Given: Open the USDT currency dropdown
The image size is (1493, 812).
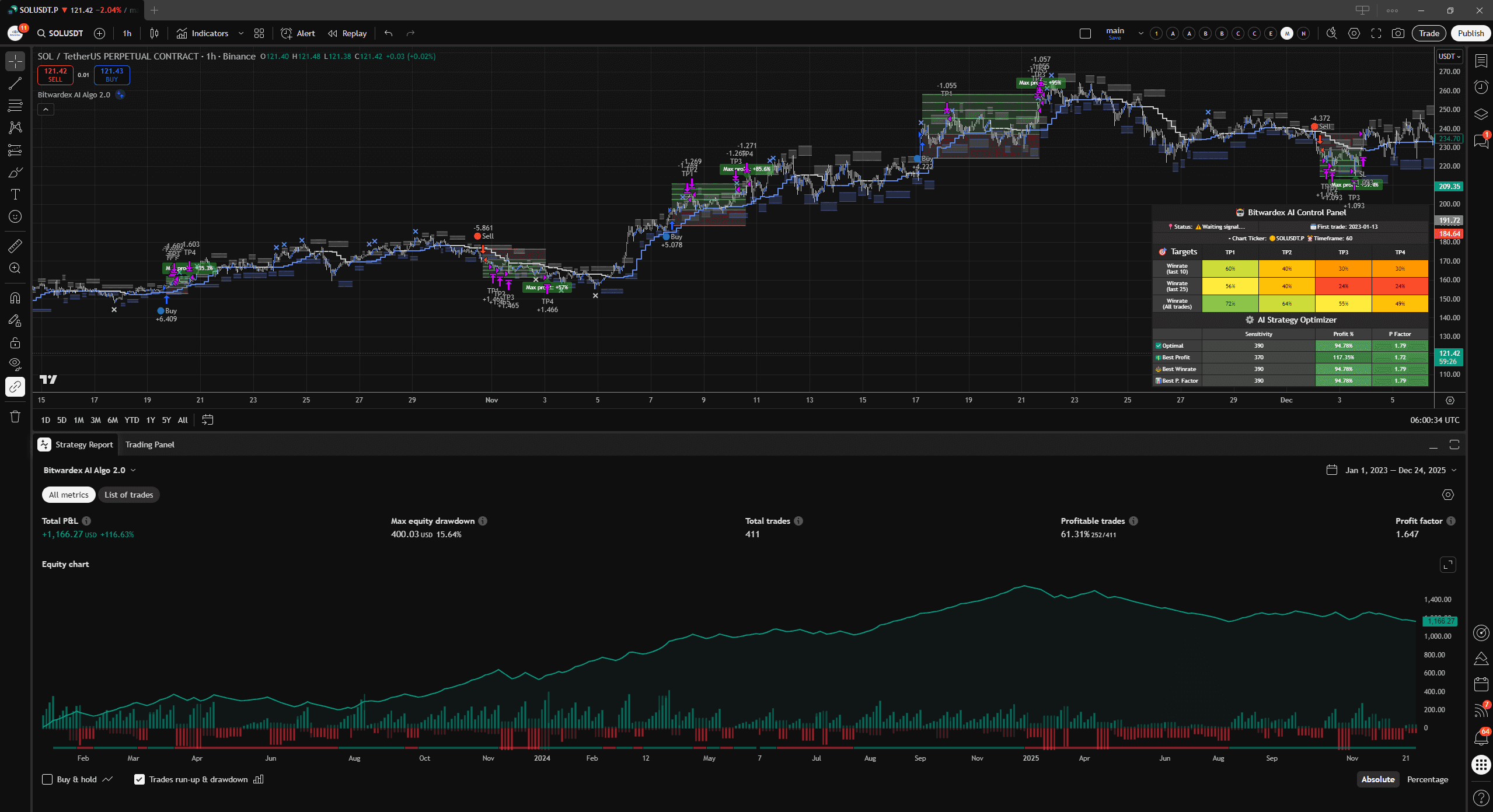Looking at the screenshot, I should 1449,57.
